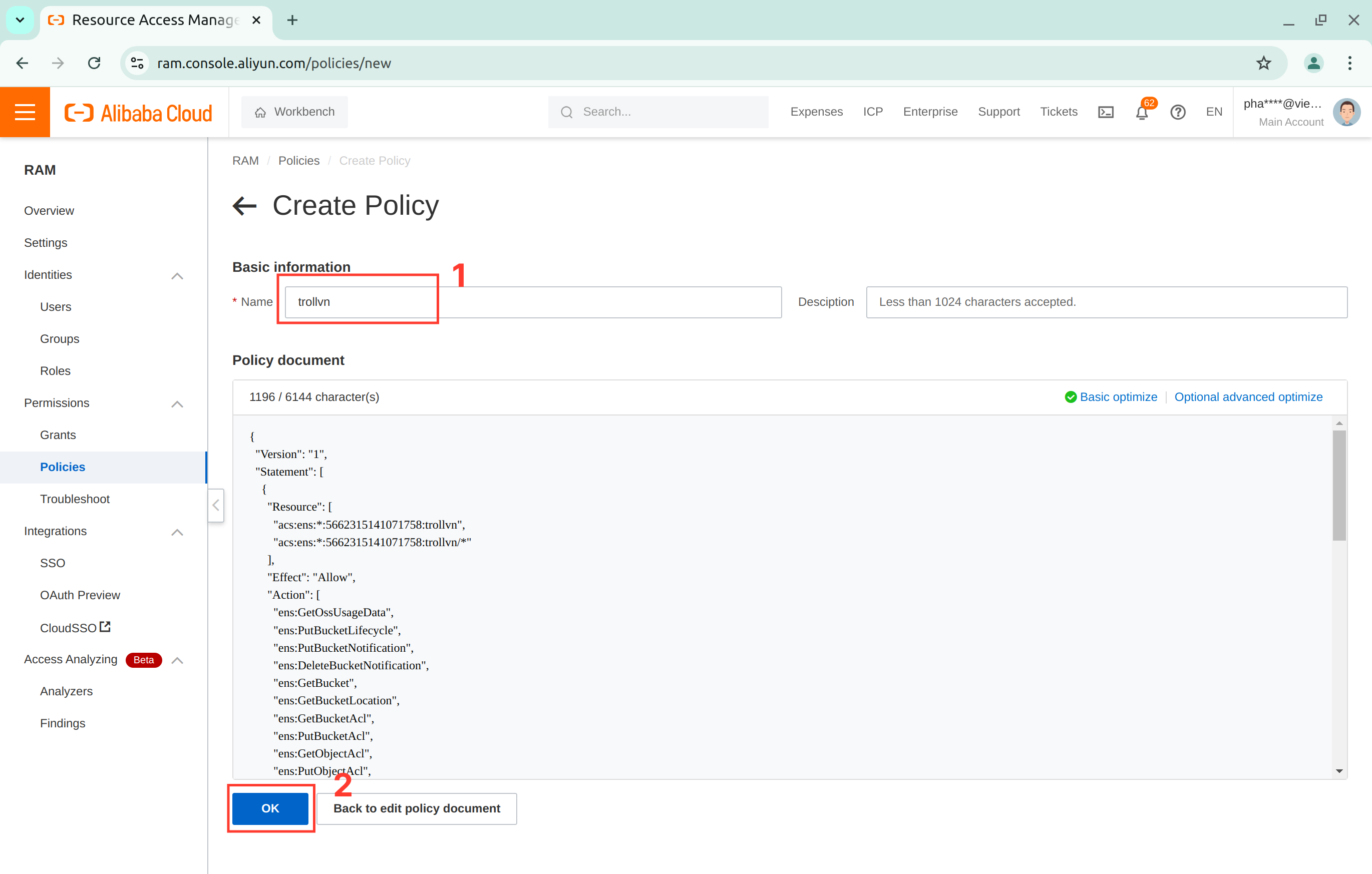Click the policy document scrollbar thumb
Viewport: 1372px width, 874px height.
(x=1339, y=485)
